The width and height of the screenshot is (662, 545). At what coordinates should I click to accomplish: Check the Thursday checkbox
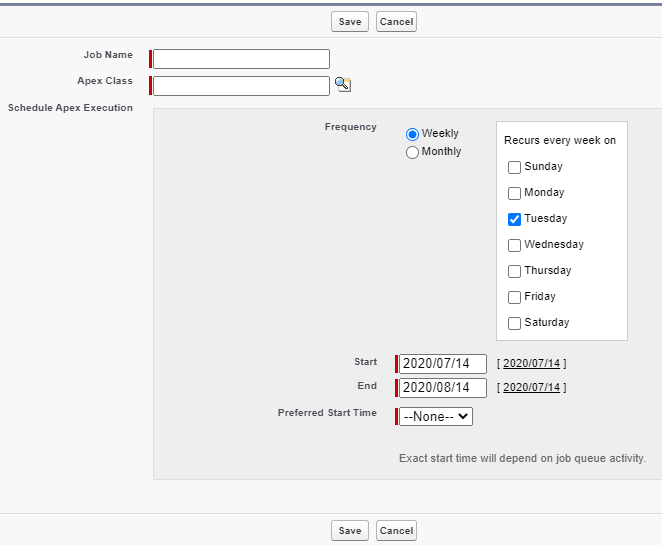coord(514,271)
